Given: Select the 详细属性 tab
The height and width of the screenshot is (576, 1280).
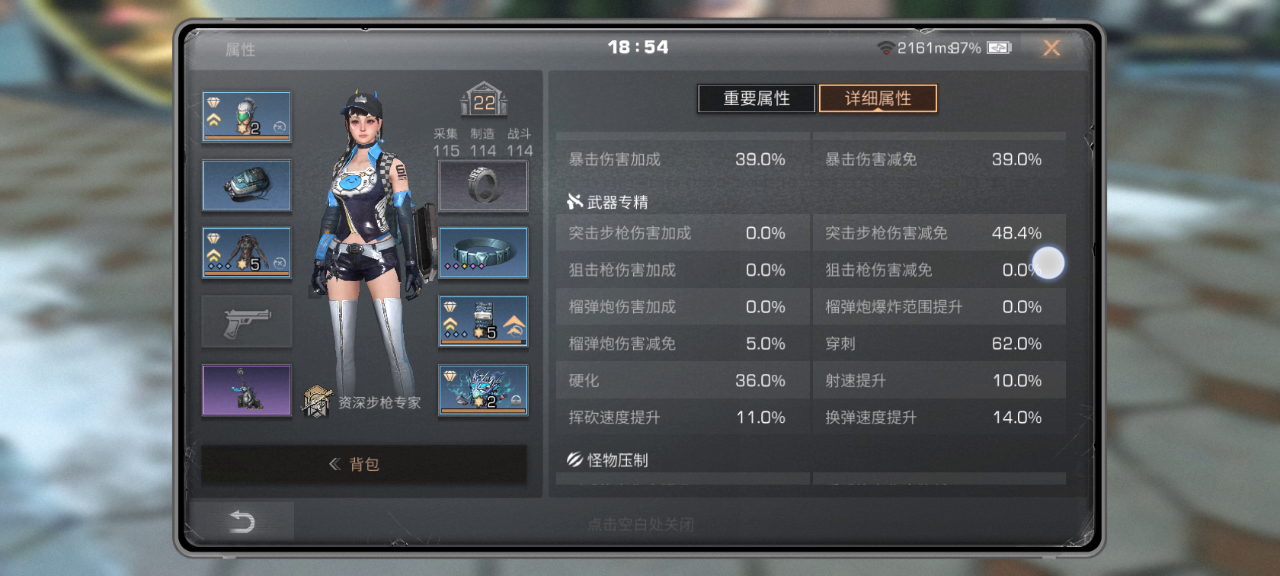Looking at the screenshot, I should tap(878, 98).
